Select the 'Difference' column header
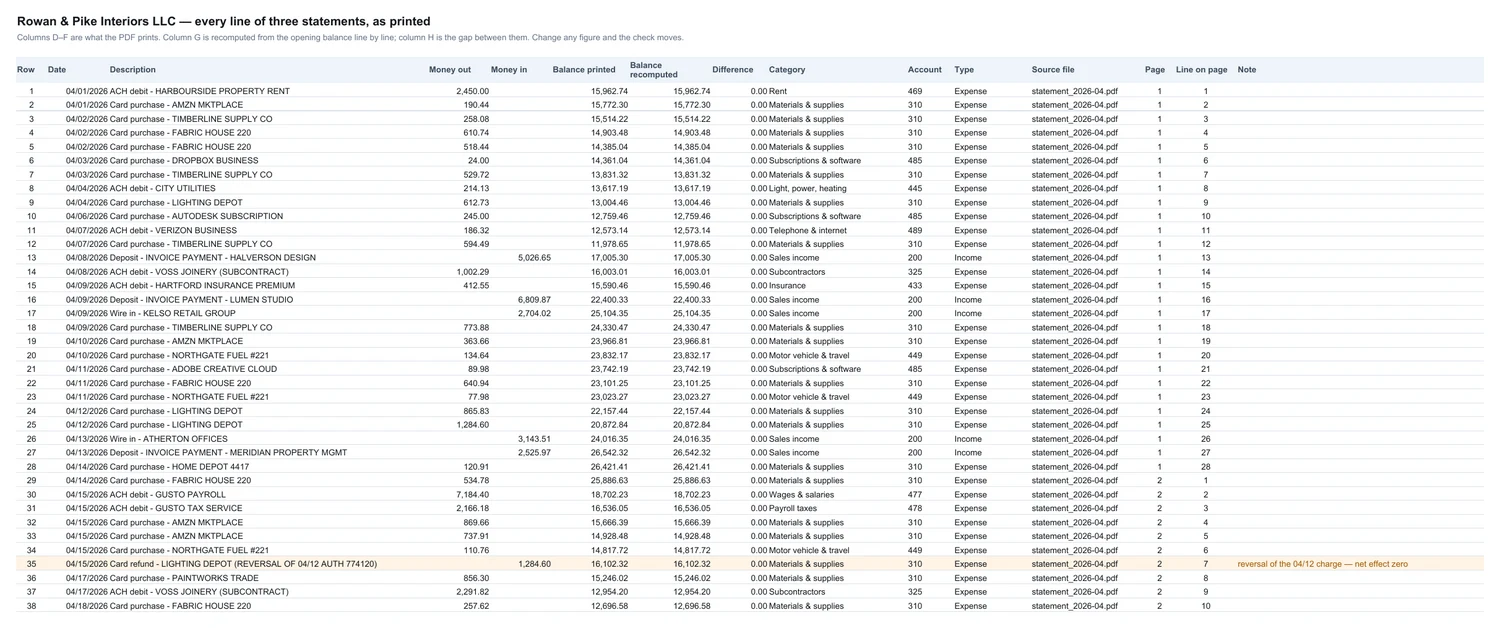The height and width of the screenshot is (628, 1500). pos(733,70)
